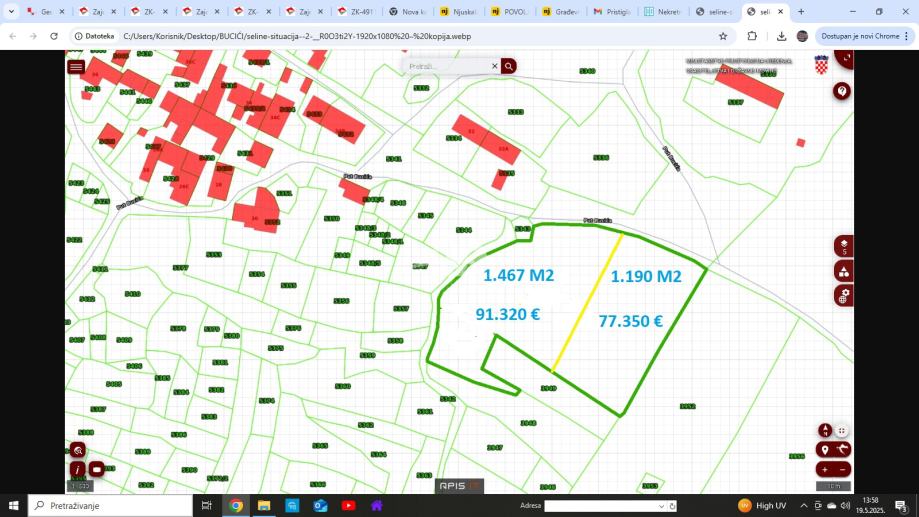Click the Croatian coat of arms emblem
This screenshot has height=517, width=919.
(x=822, y=64)
